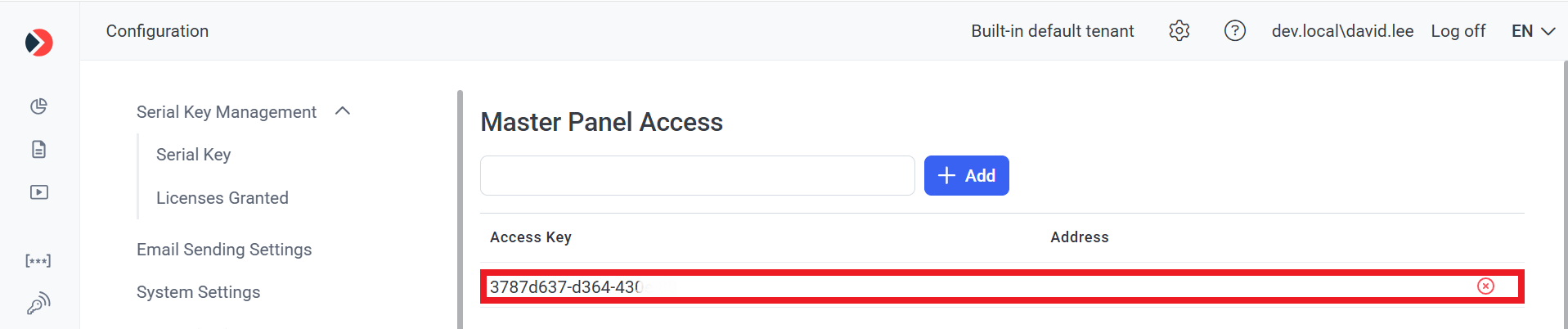Select the Serial Key menu item
Viewport: 1568px width, 329px height.
tap(193, 155)
